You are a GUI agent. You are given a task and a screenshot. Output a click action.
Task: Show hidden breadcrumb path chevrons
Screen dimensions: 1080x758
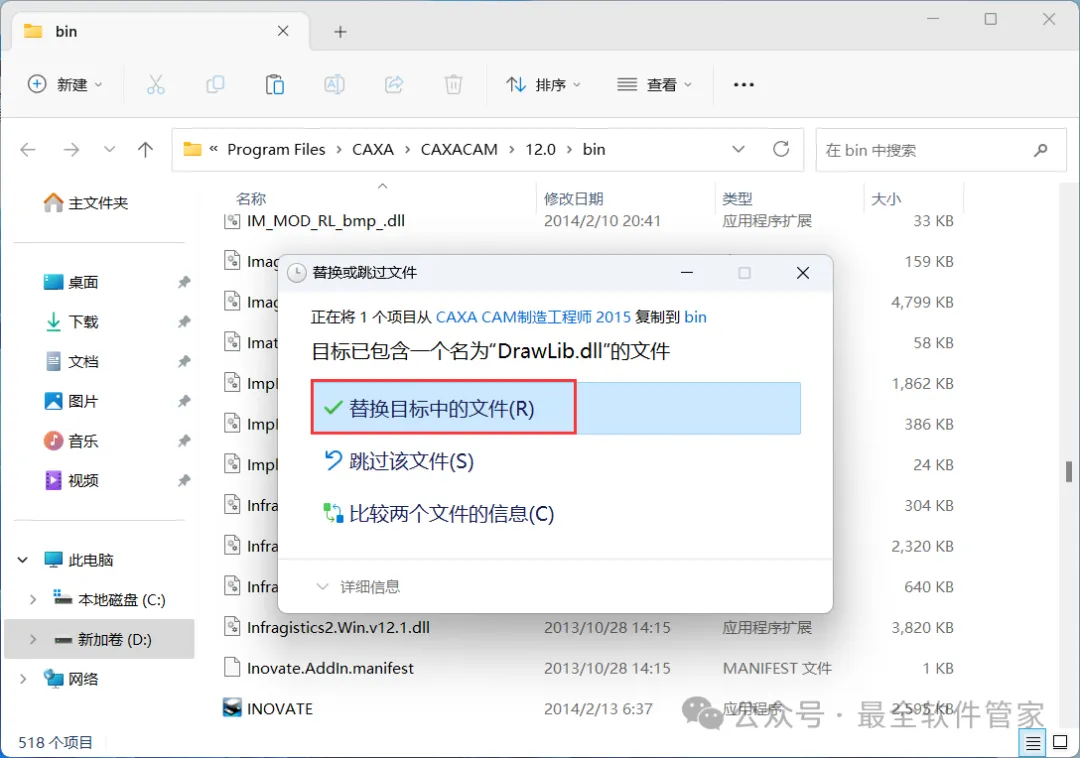coord(214,149)
